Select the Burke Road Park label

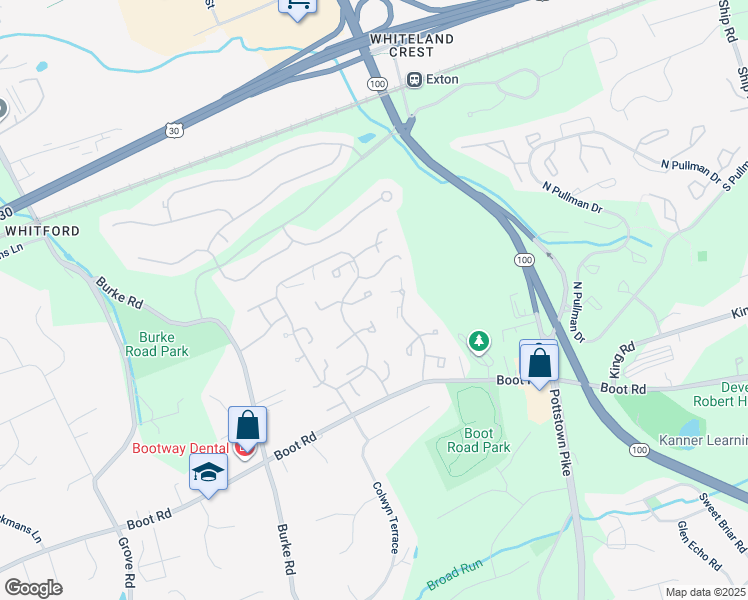(157, 344)
